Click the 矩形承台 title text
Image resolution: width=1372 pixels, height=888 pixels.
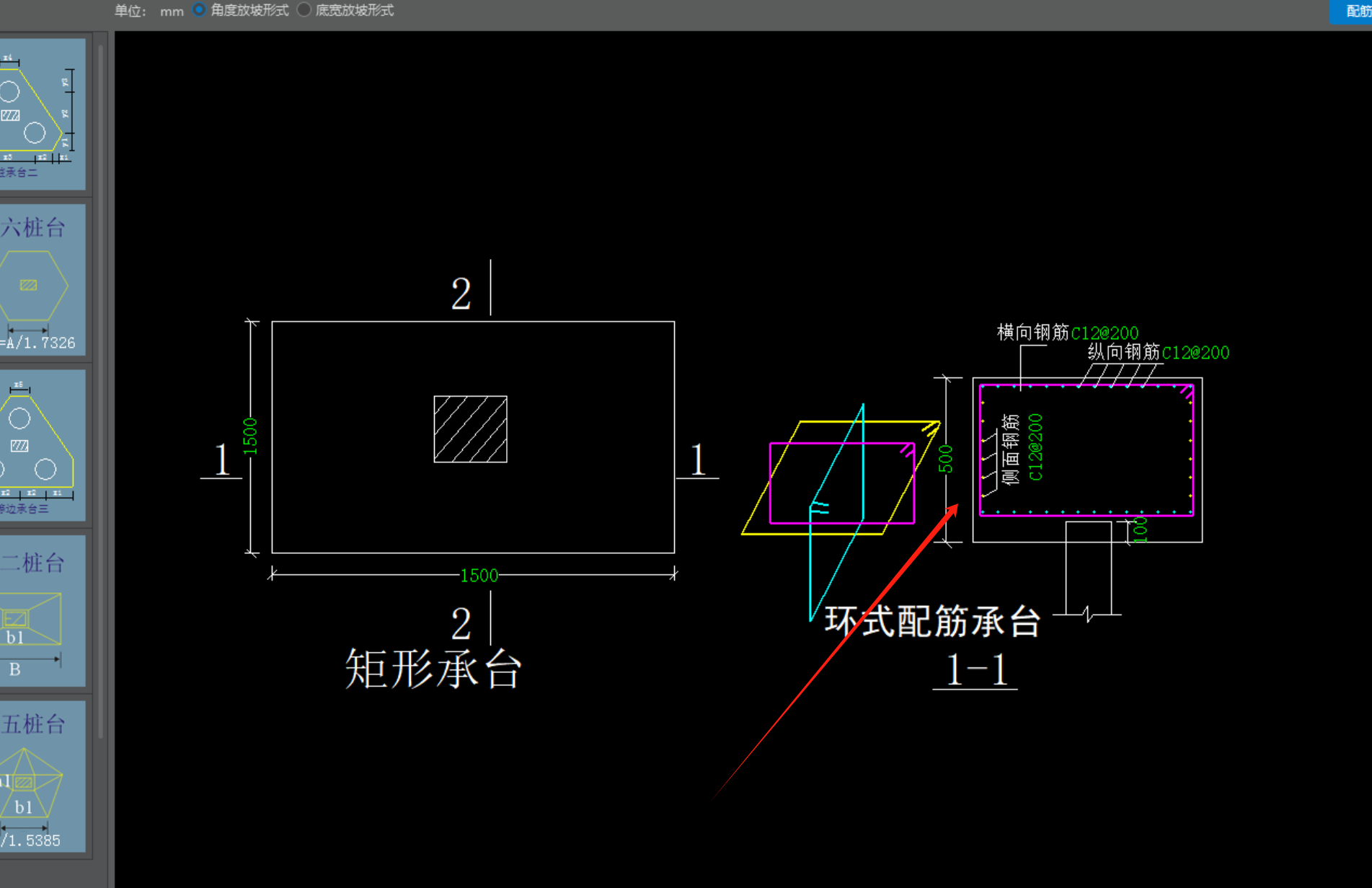(433, 669)
